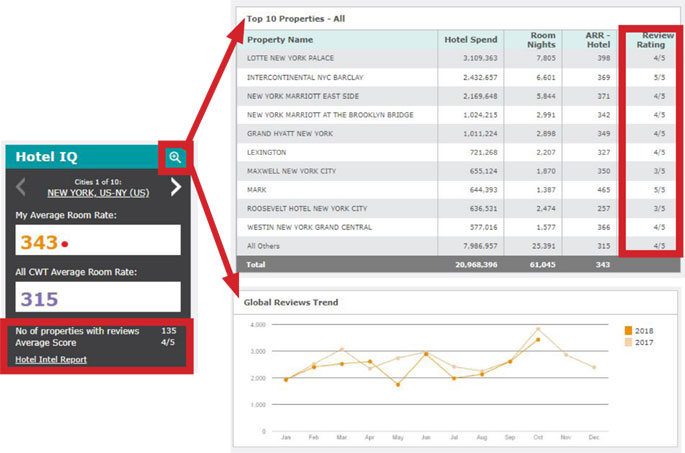Image resolution: width=685 pixels, height=453 pixels.
Task: Click hotel spend value 3,109,363
Action: tap(480, 58)
